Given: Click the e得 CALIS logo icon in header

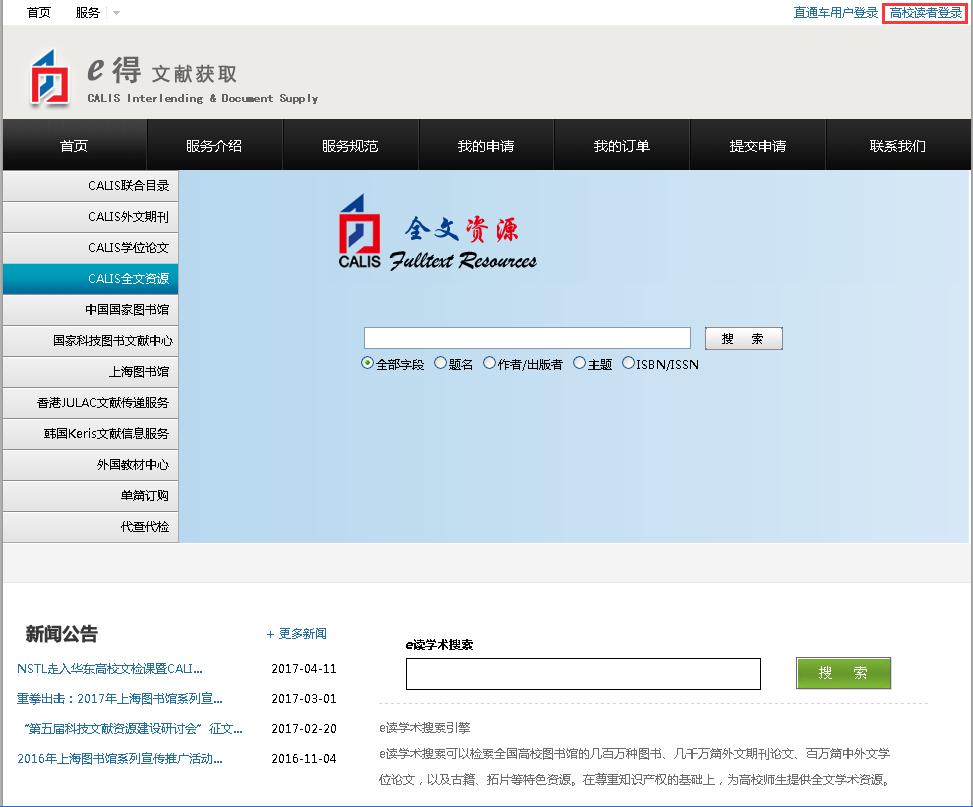Looking at the screenshot, I should (x=50, y=78).
